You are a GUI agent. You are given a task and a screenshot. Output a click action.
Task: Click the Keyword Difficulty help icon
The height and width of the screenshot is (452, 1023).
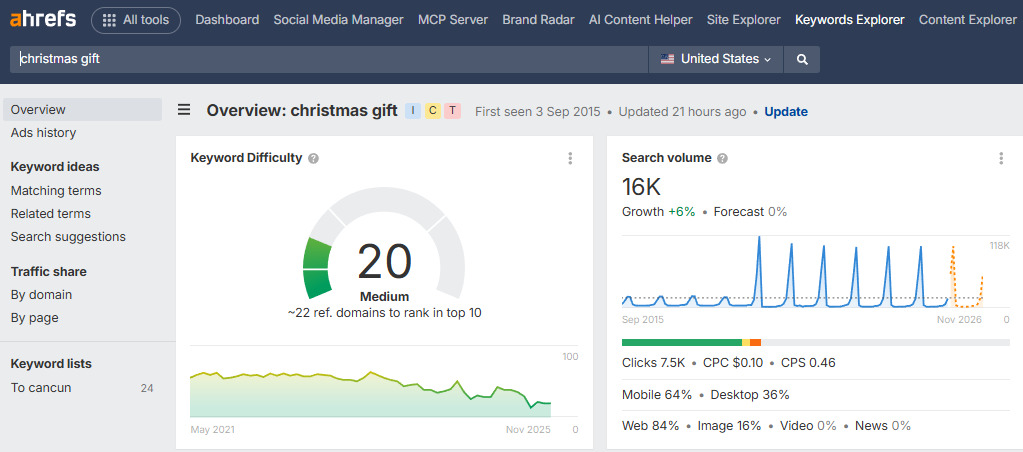click(313, 158)
